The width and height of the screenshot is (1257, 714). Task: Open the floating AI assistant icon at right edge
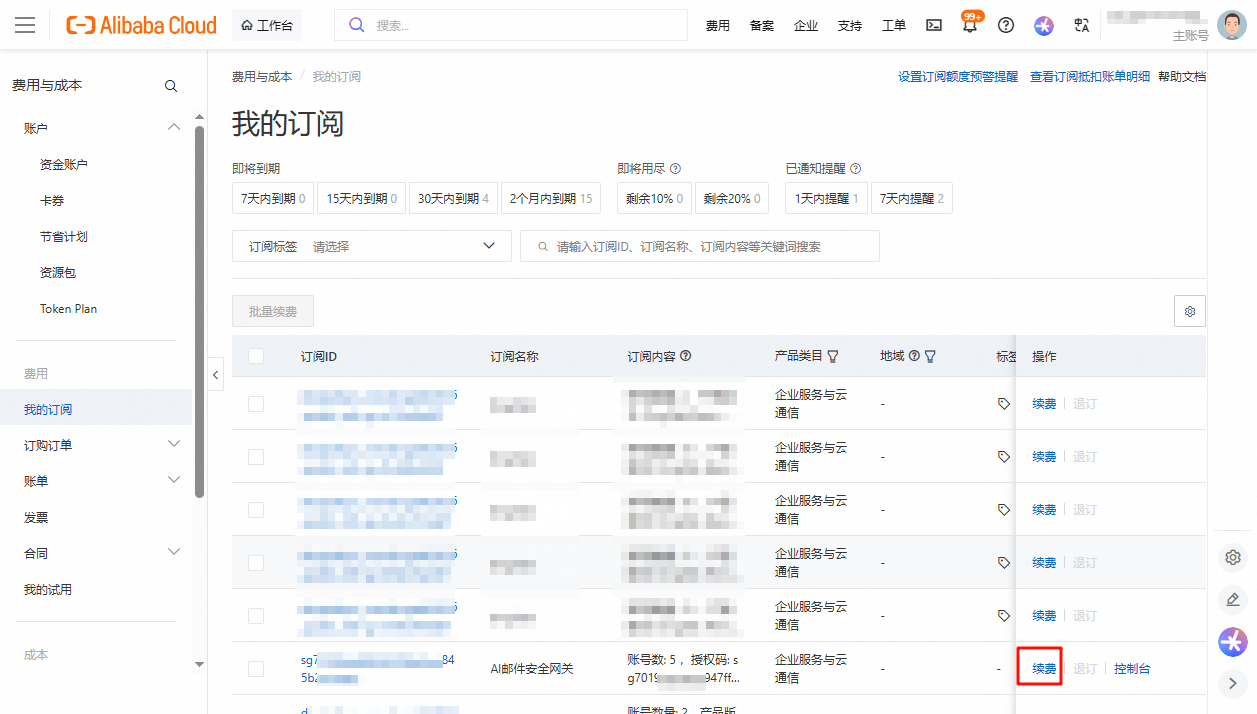pyautogui.click(x=1233, y=641)
